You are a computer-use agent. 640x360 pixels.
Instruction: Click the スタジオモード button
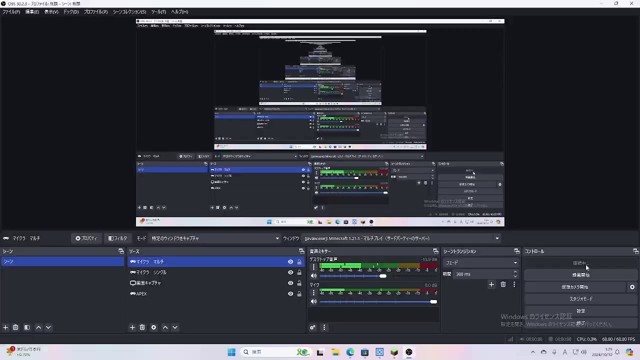click(x=580, y=299)
